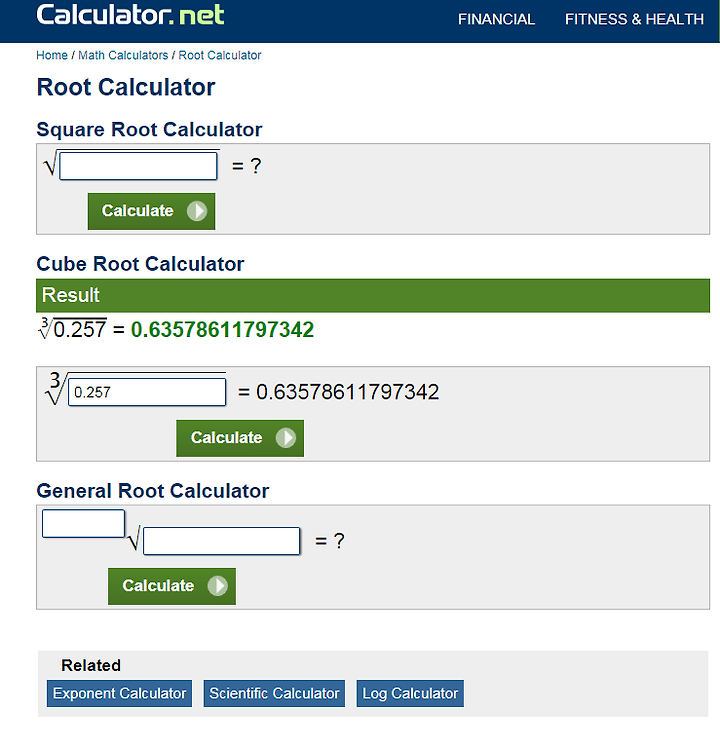The image size is (720, 749).
Task: Open the Exponent Calculator related link
Action: pos(119,693)
